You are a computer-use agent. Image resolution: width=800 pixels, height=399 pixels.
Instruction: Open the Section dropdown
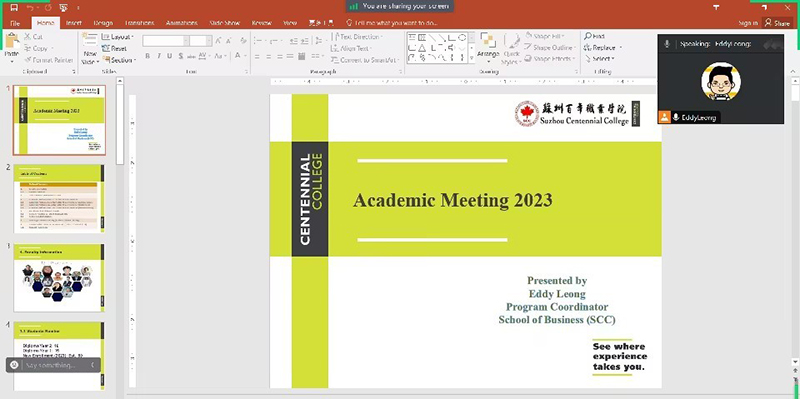coord(119,60)
